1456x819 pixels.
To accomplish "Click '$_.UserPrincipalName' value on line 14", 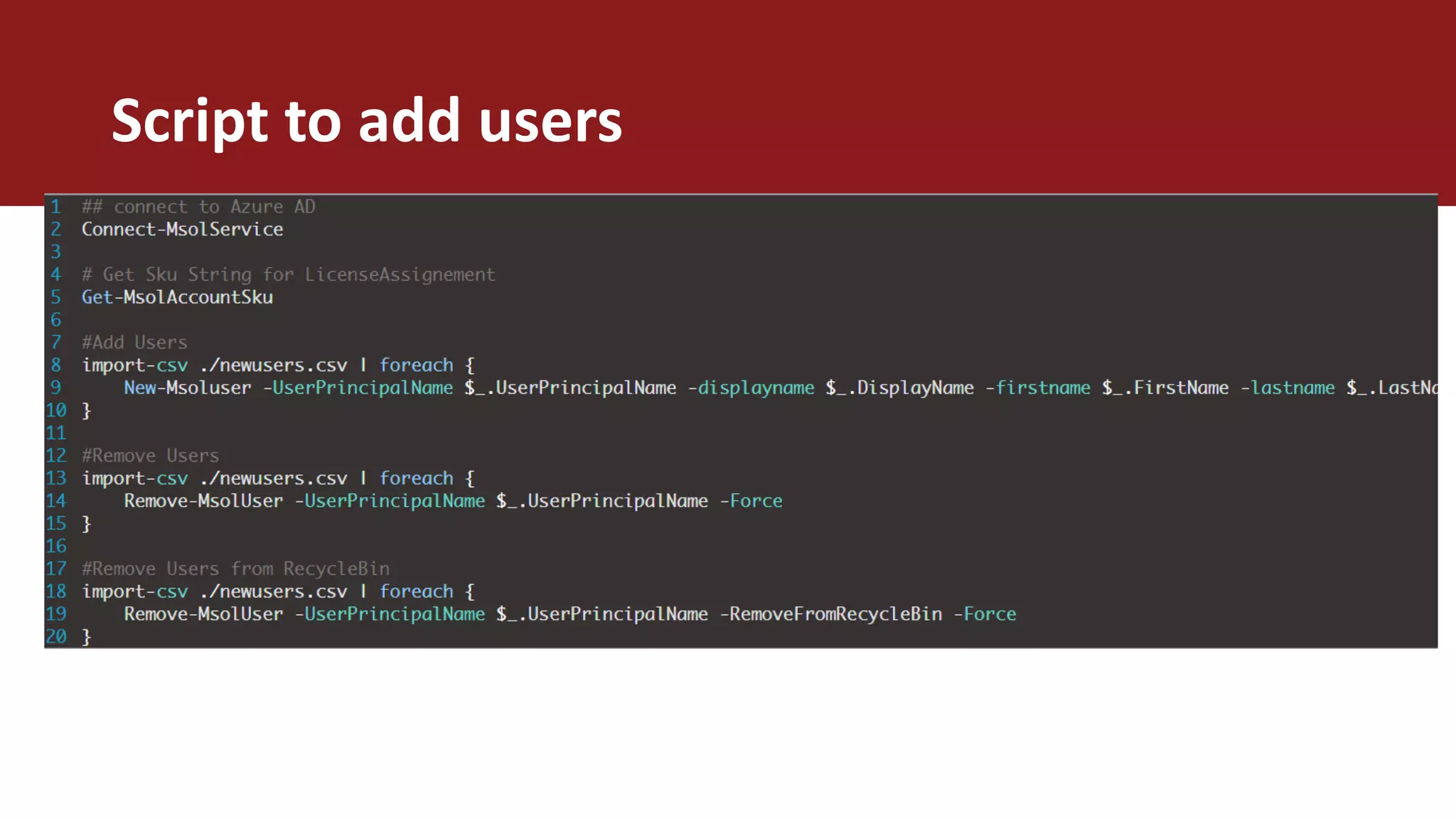I will point(602,501).
